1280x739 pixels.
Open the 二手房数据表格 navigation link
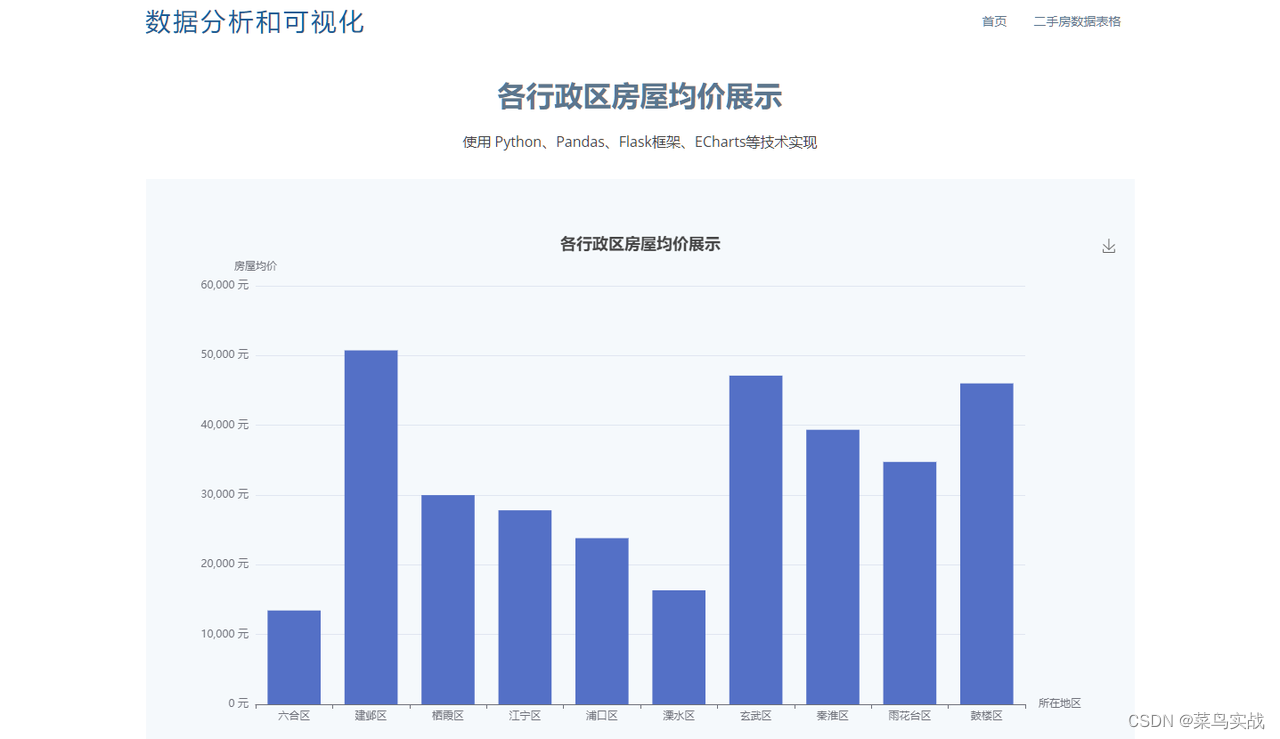coord(1077,21)
